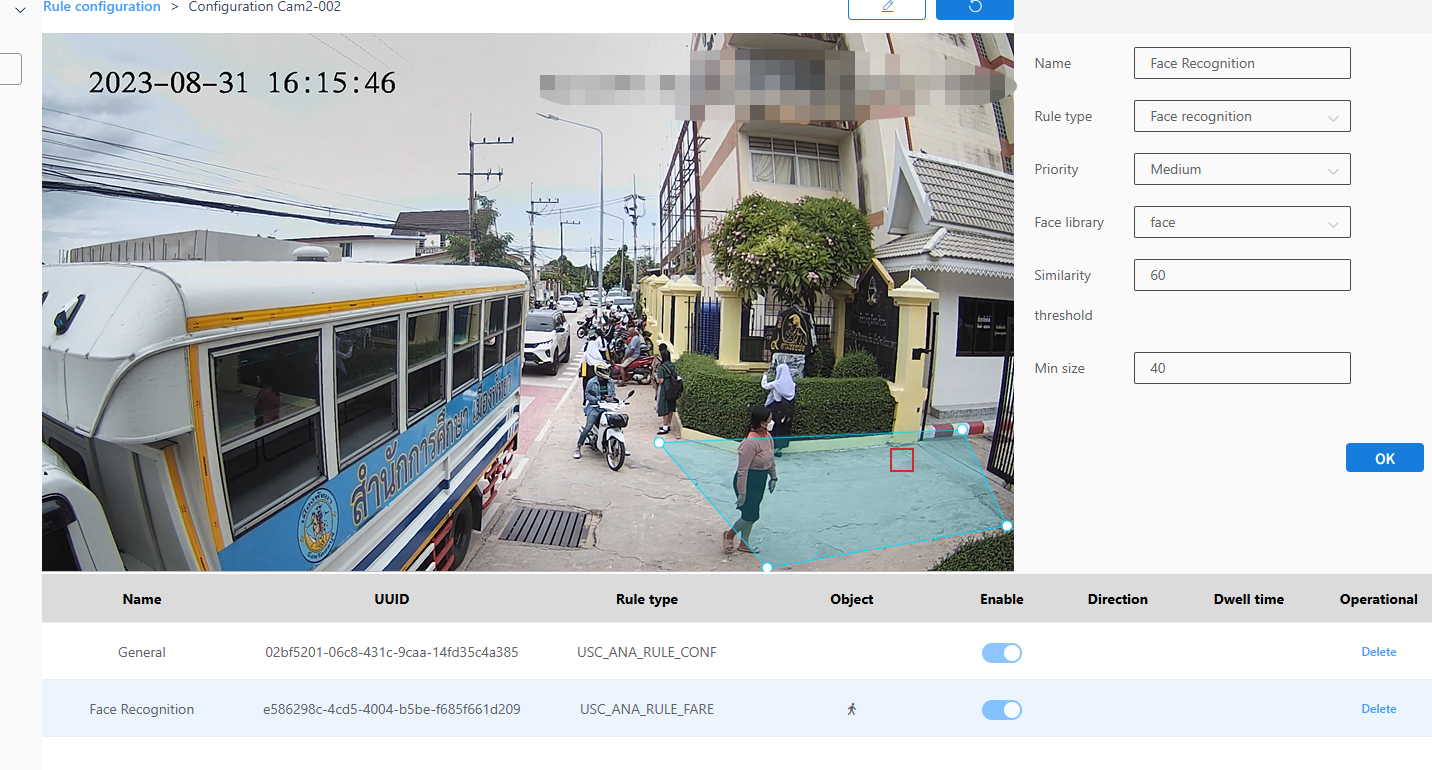Select the bottom vertex of the detection polygon
The height and width of the screenshot is (770, 1432).
tap(767, 567)
